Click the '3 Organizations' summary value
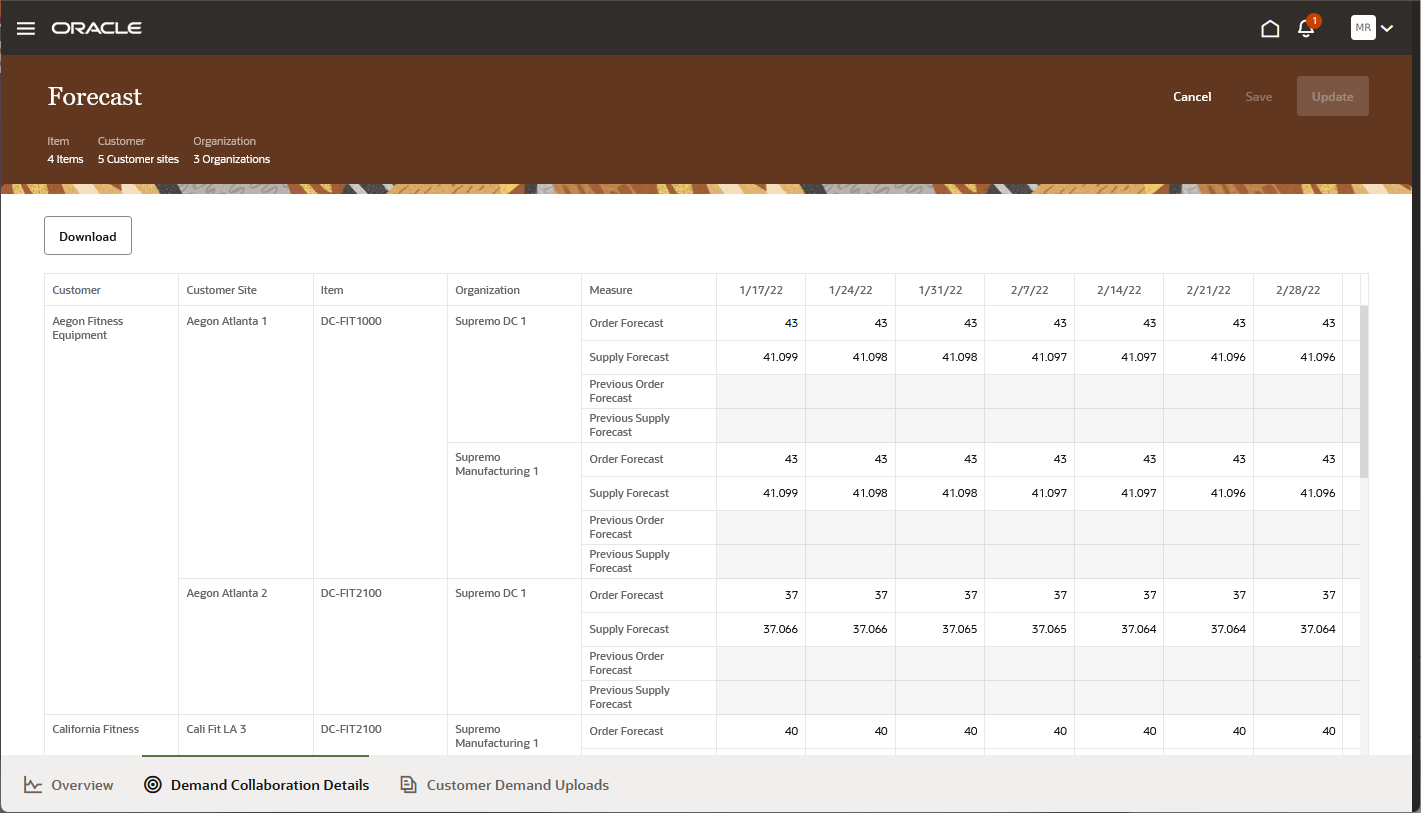The image size is (1421, 813). (232, 159)
